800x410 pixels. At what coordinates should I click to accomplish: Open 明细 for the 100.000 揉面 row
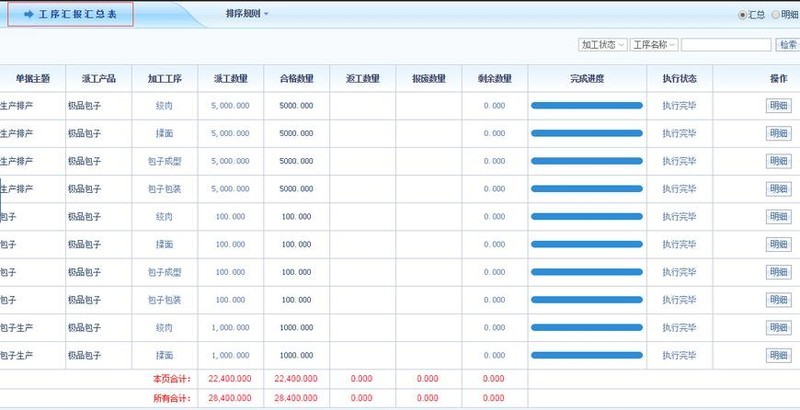point(779,244)
